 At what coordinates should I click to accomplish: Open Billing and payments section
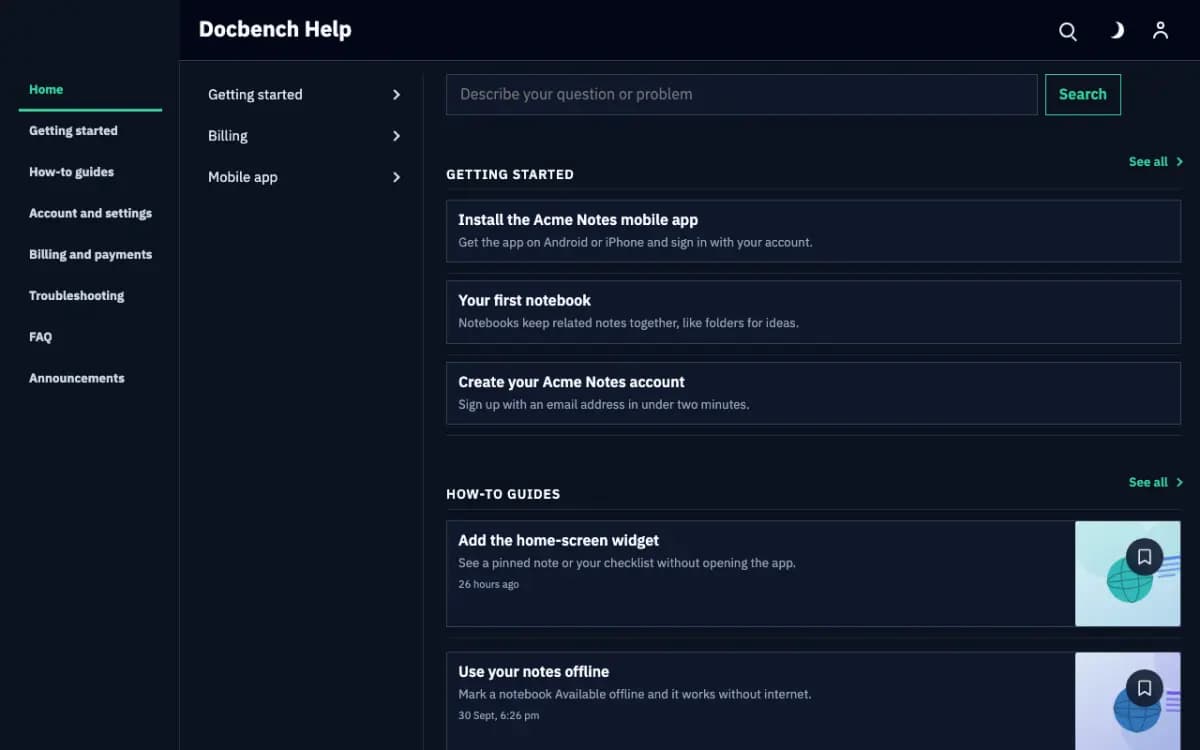pyautogui.click(x=90, y=254)
